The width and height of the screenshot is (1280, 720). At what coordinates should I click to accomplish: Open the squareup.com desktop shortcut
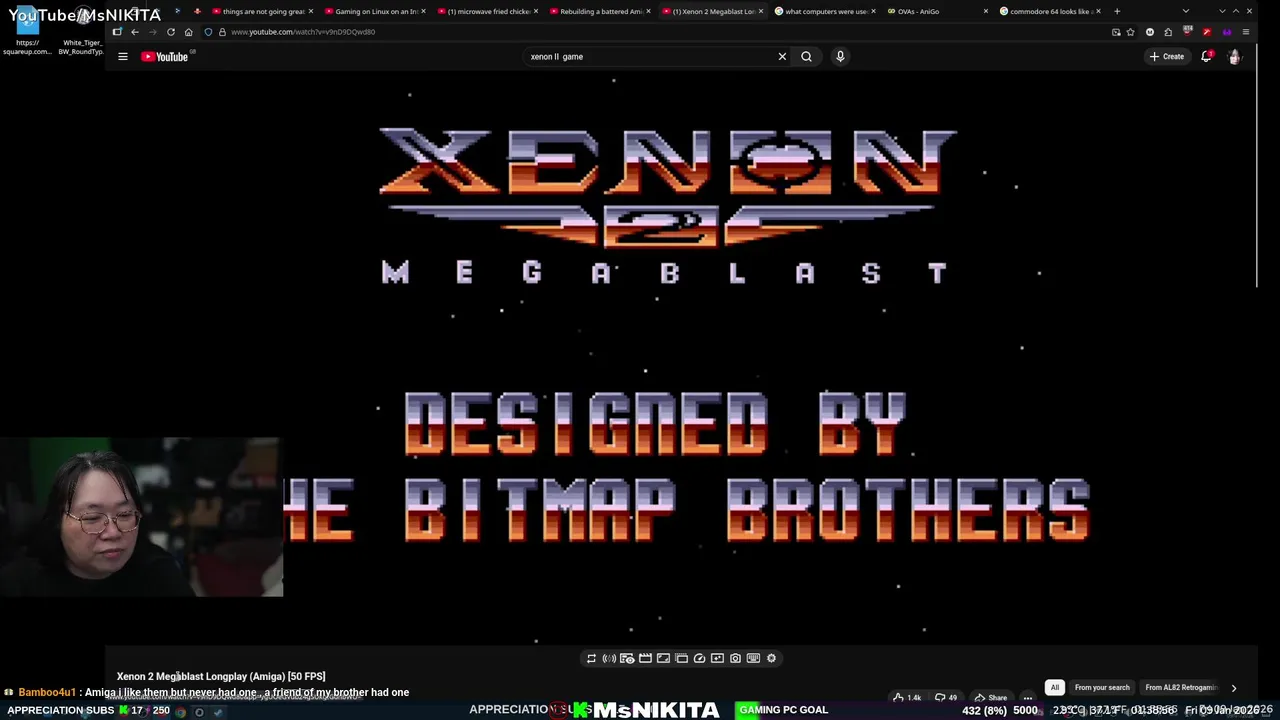[x=27, y=32]
